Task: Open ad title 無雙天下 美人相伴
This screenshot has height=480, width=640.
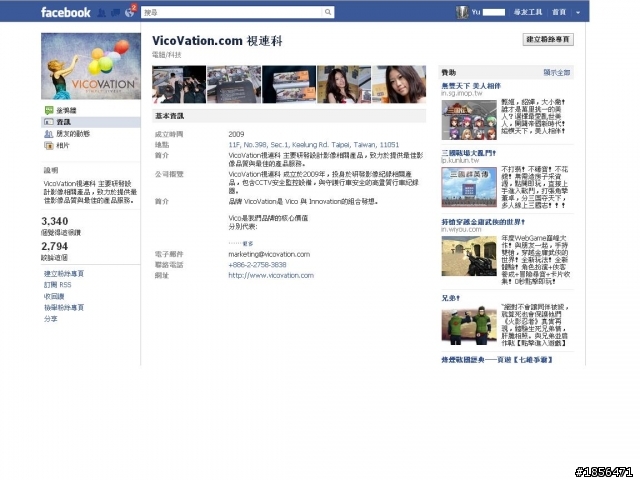Action: coord(471,86)
